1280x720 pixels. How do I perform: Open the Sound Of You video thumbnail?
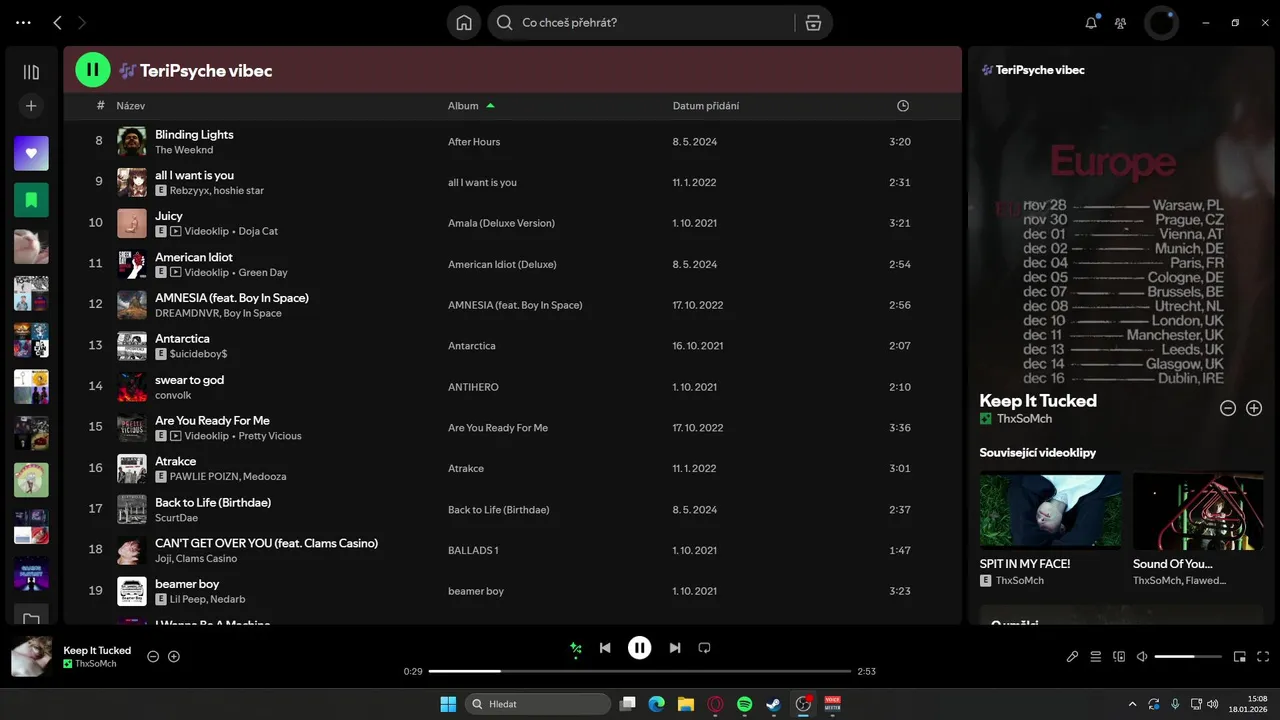point(1198,510)
